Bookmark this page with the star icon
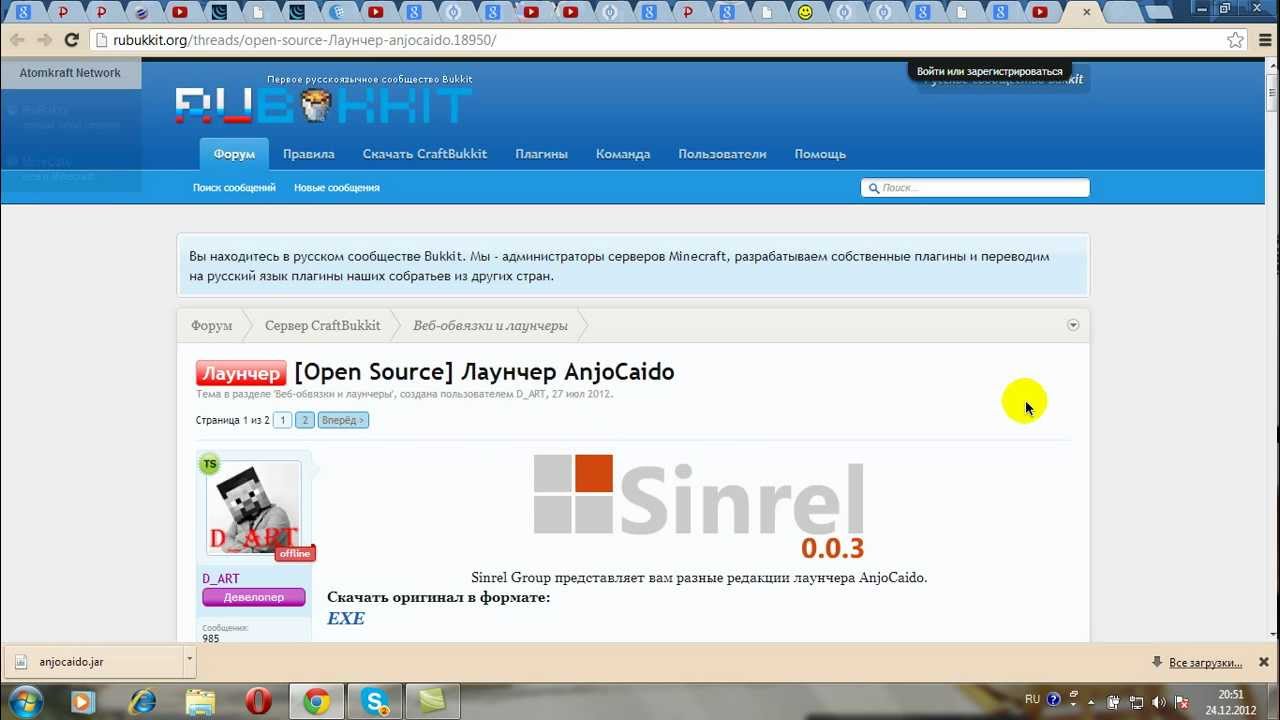The width and height of the screenshot is (1280, 720). click(x=1236, y=40)
